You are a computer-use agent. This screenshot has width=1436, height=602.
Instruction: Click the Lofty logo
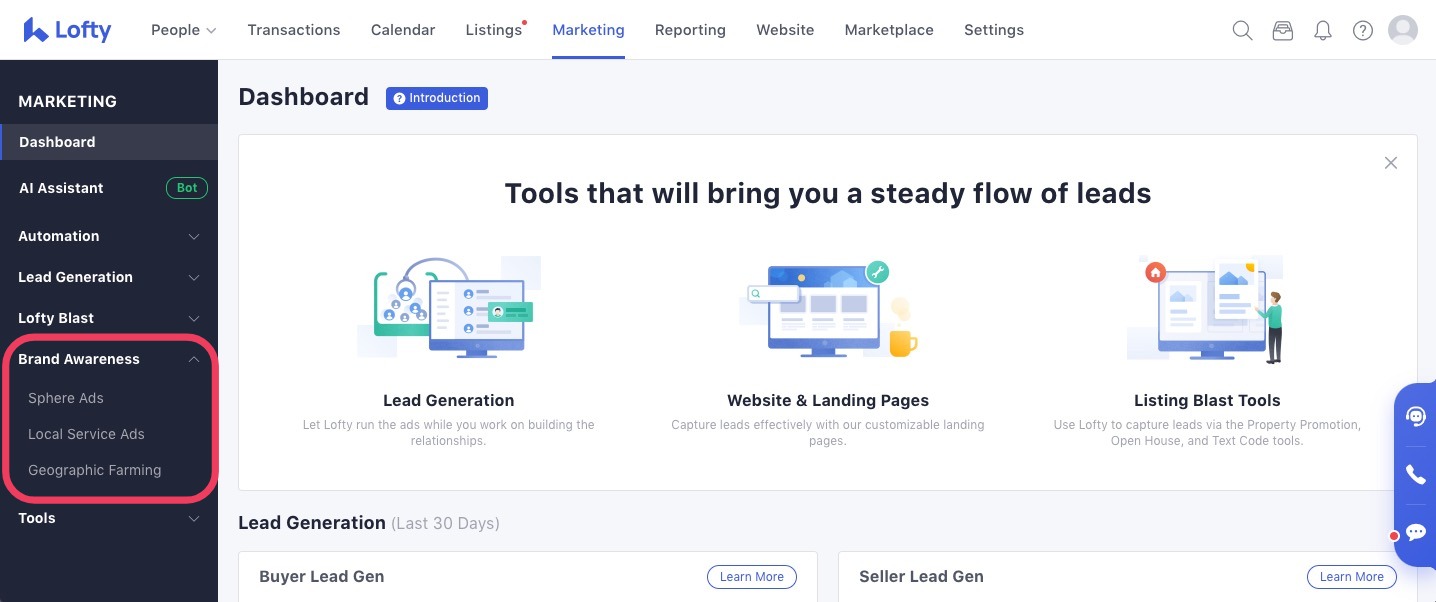pos(66,30)
